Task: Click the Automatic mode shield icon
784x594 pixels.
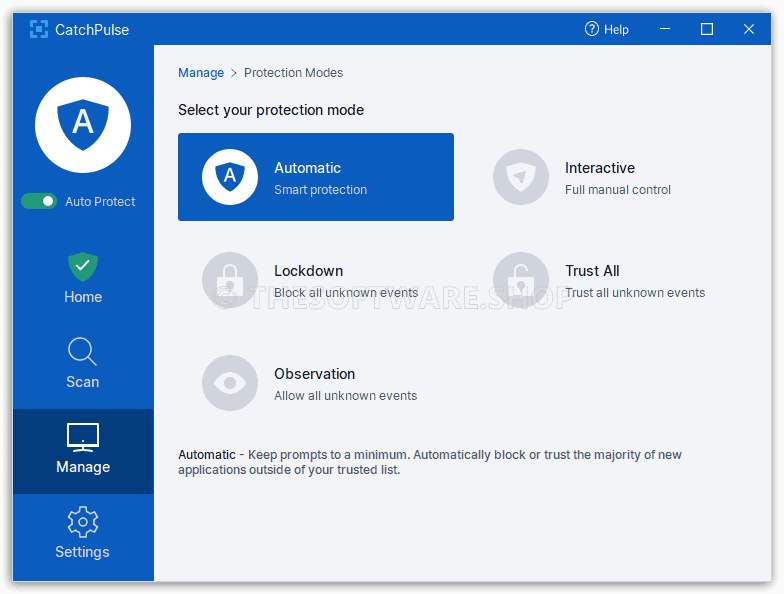Action: 230,177
